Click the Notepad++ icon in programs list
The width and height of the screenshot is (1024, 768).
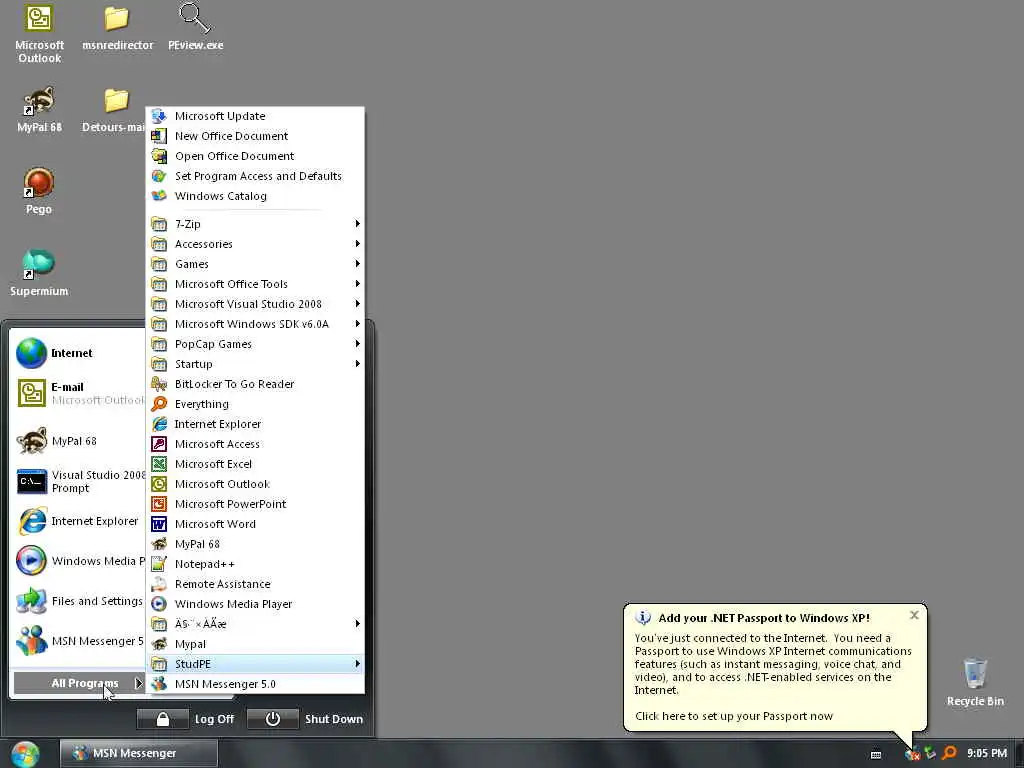tap(159, 564)
